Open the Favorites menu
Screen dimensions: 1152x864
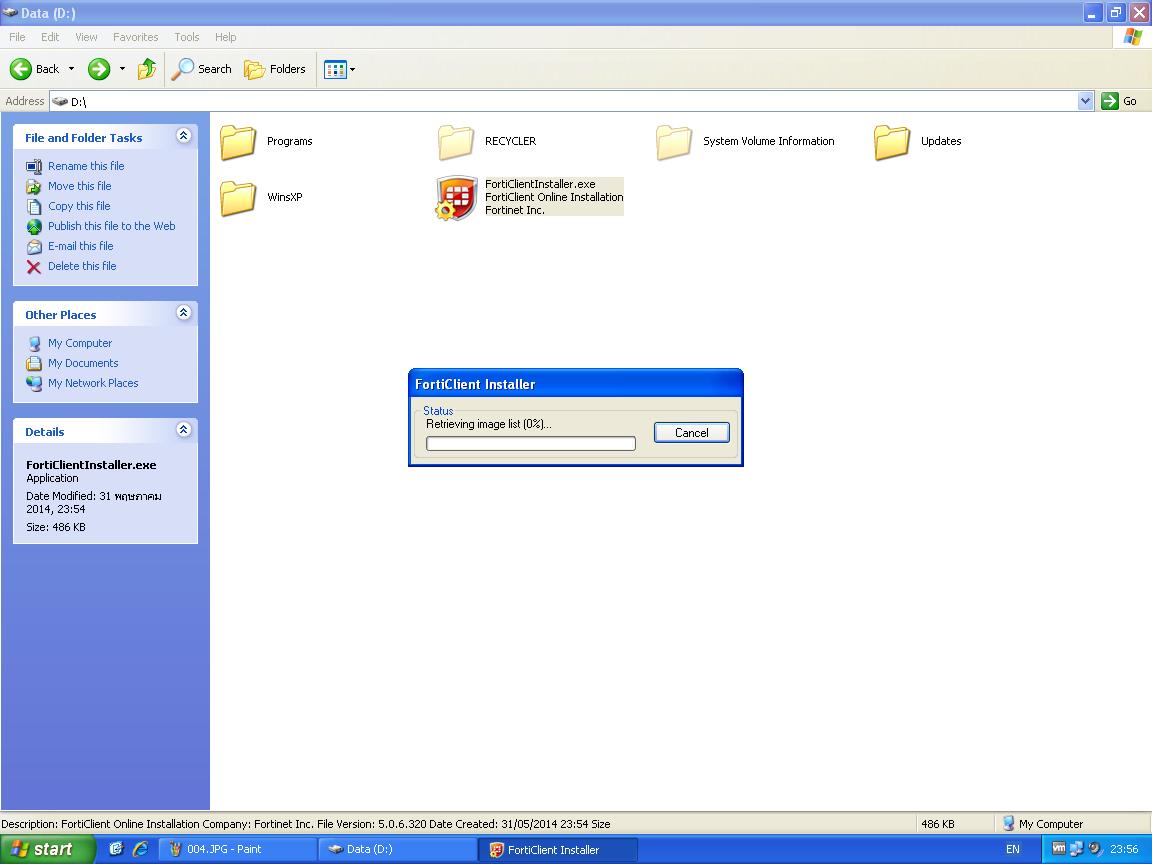(135, 37)
